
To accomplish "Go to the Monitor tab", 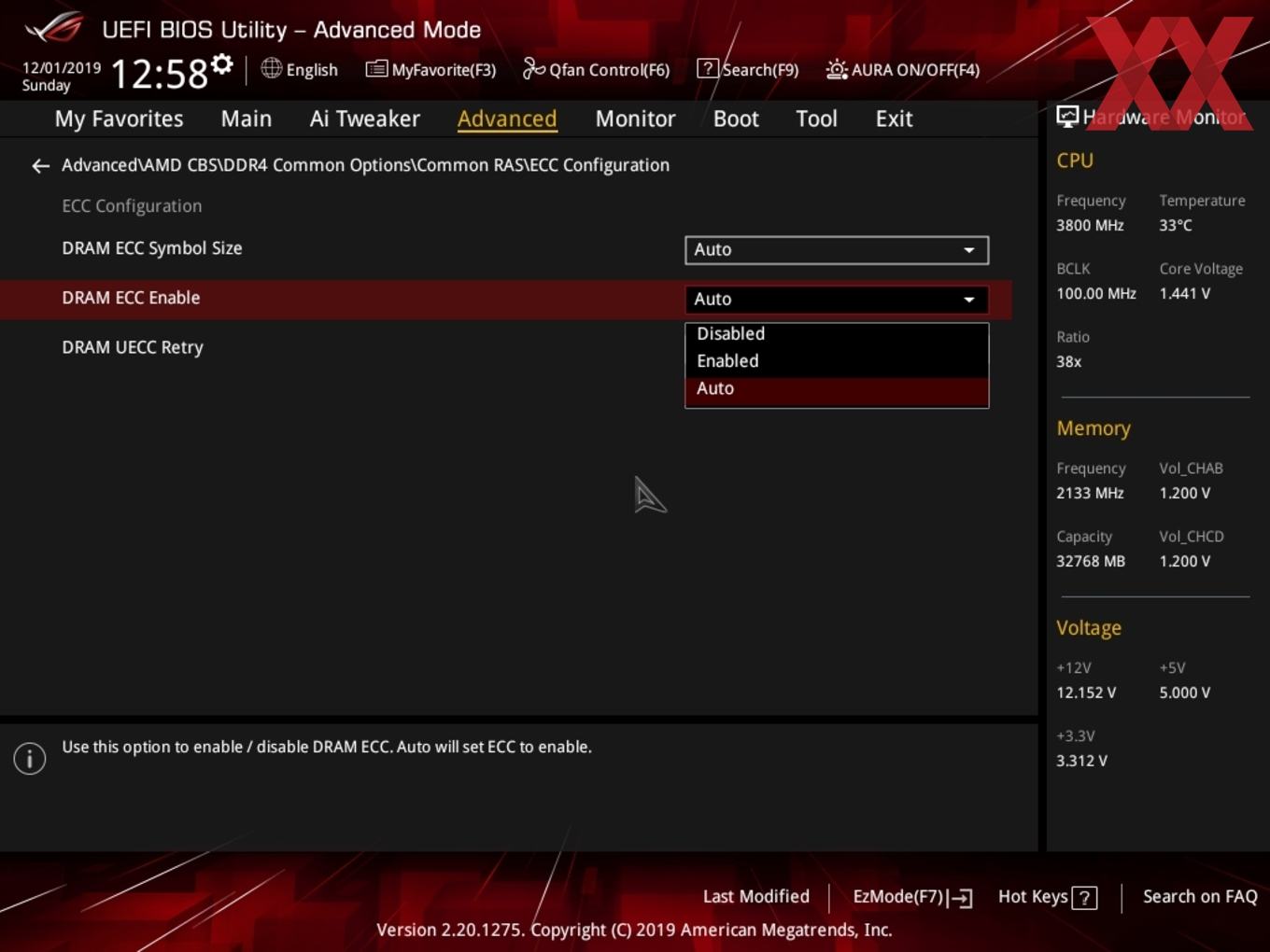I will (x=635, y=119).
